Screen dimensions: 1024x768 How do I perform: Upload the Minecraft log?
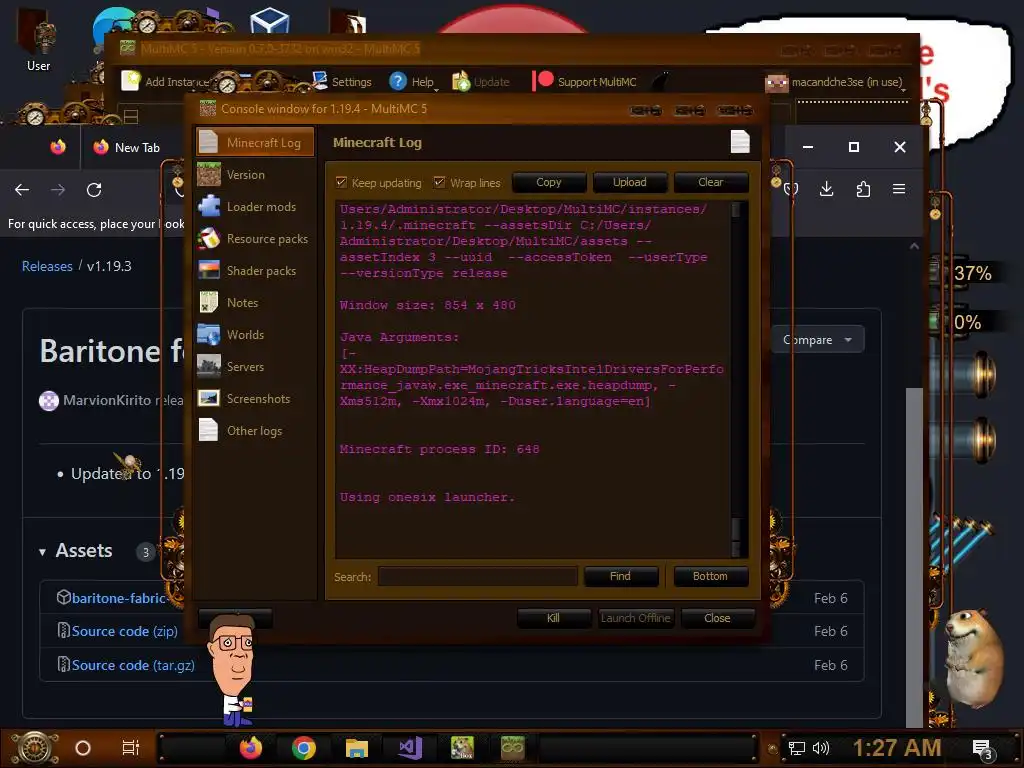(630, 182)
